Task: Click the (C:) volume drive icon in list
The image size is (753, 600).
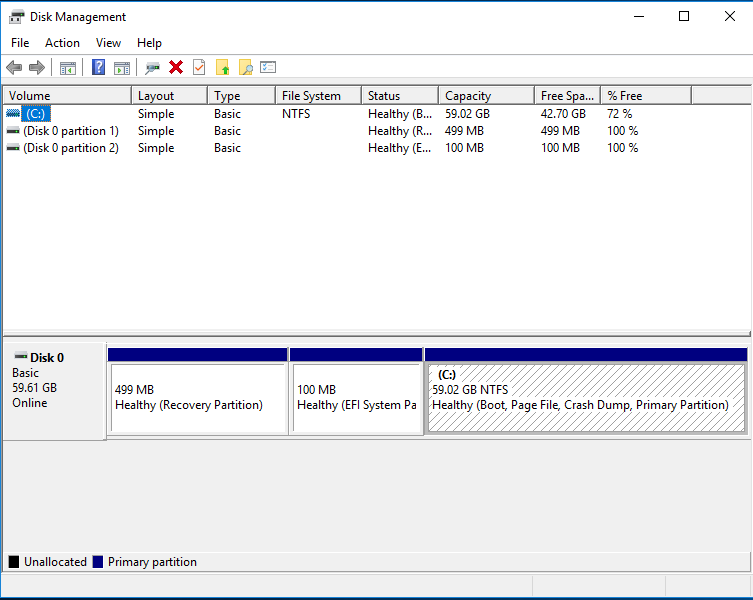Action: [13, 113]
